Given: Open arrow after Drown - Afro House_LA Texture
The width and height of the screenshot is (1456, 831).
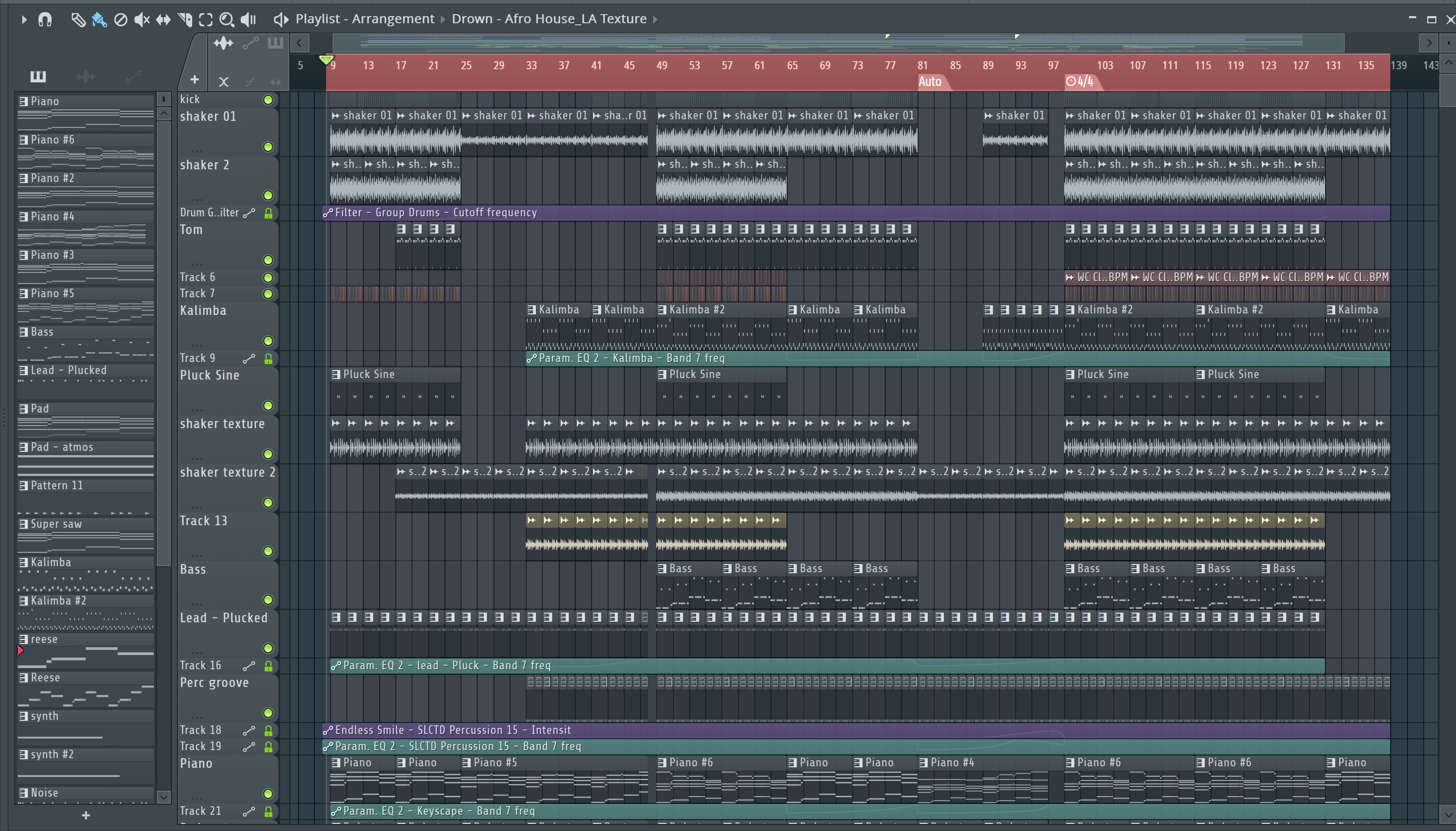Looking at the screenshot, I should pyautogui.click(x=655, y=19).
